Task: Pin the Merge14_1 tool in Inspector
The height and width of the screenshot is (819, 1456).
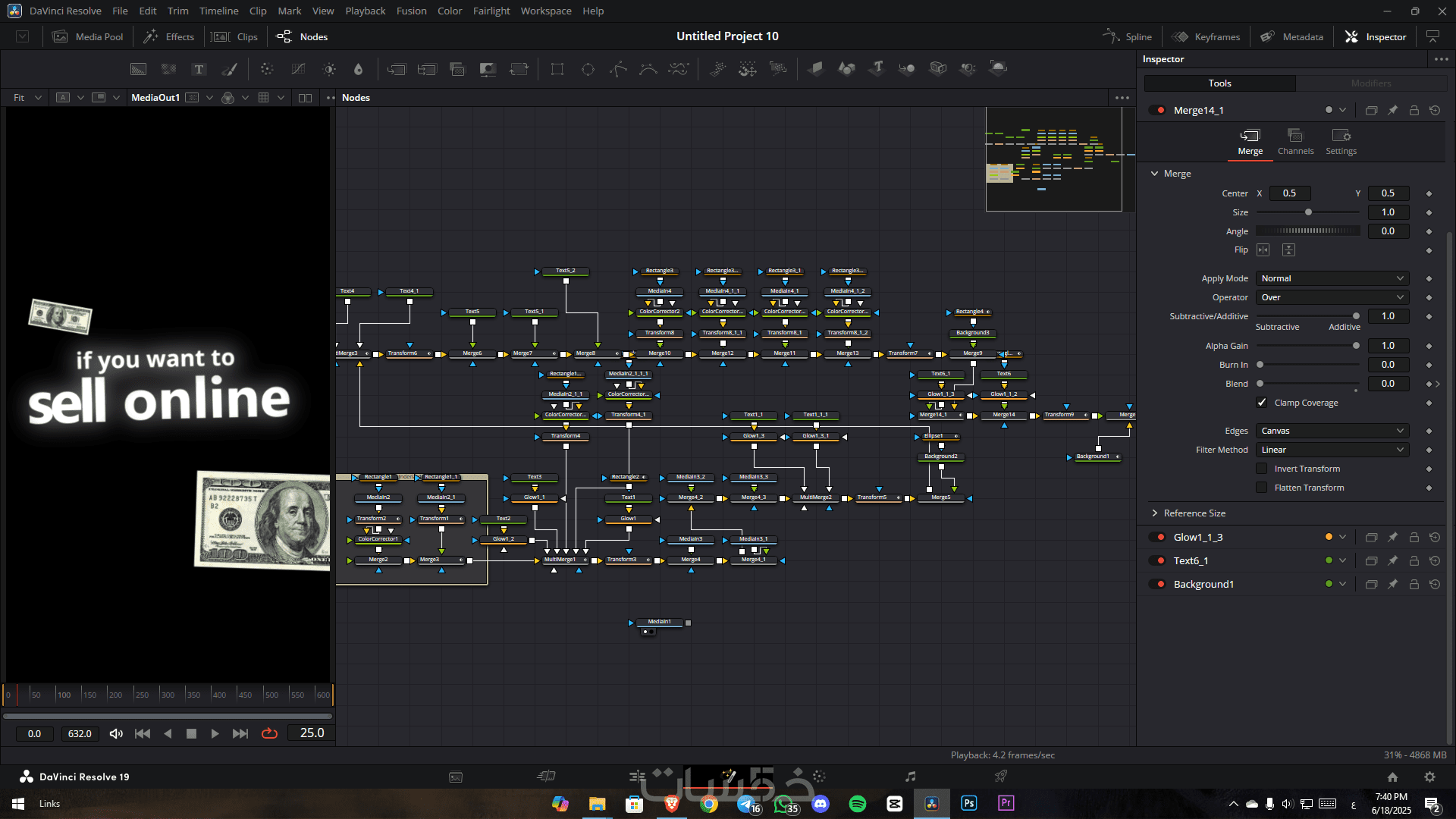Action: 1392,111
